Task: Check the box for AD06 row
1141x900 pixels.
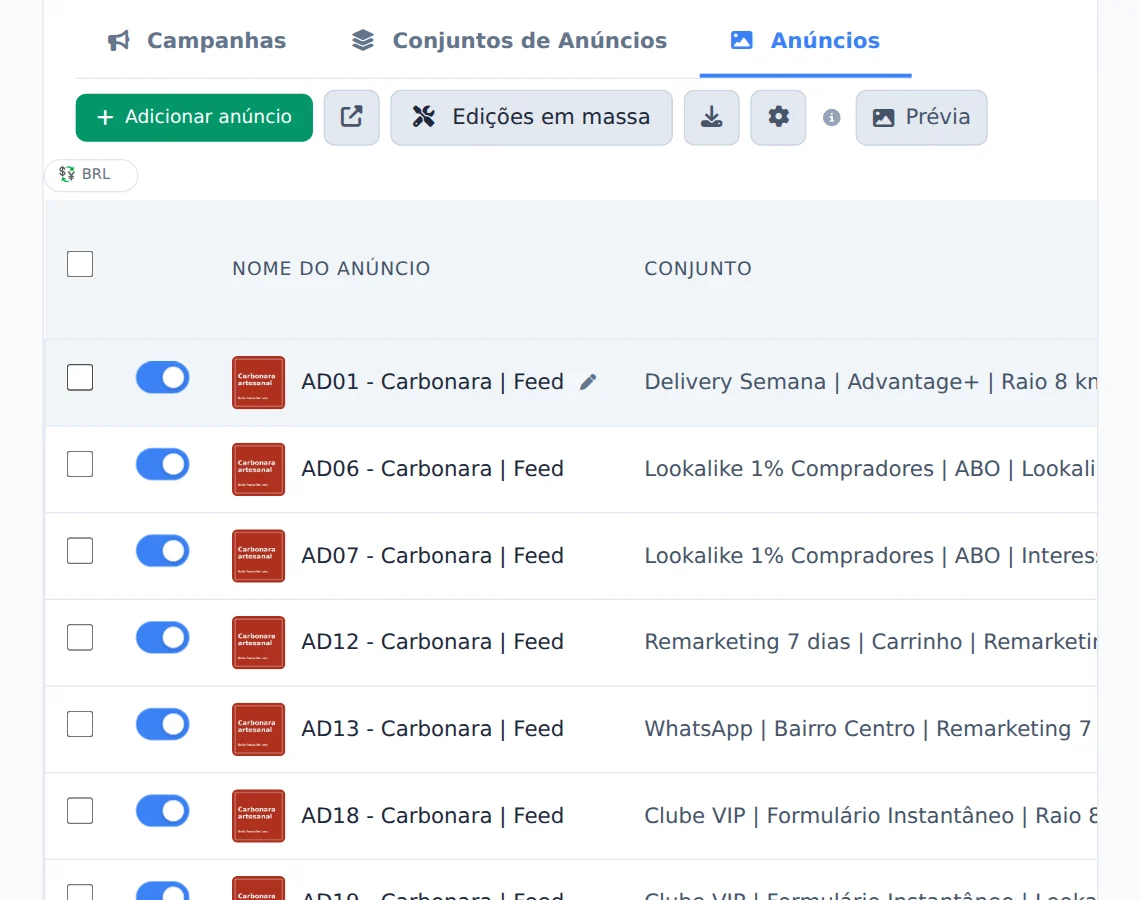Action: click(x=80, y=464)
